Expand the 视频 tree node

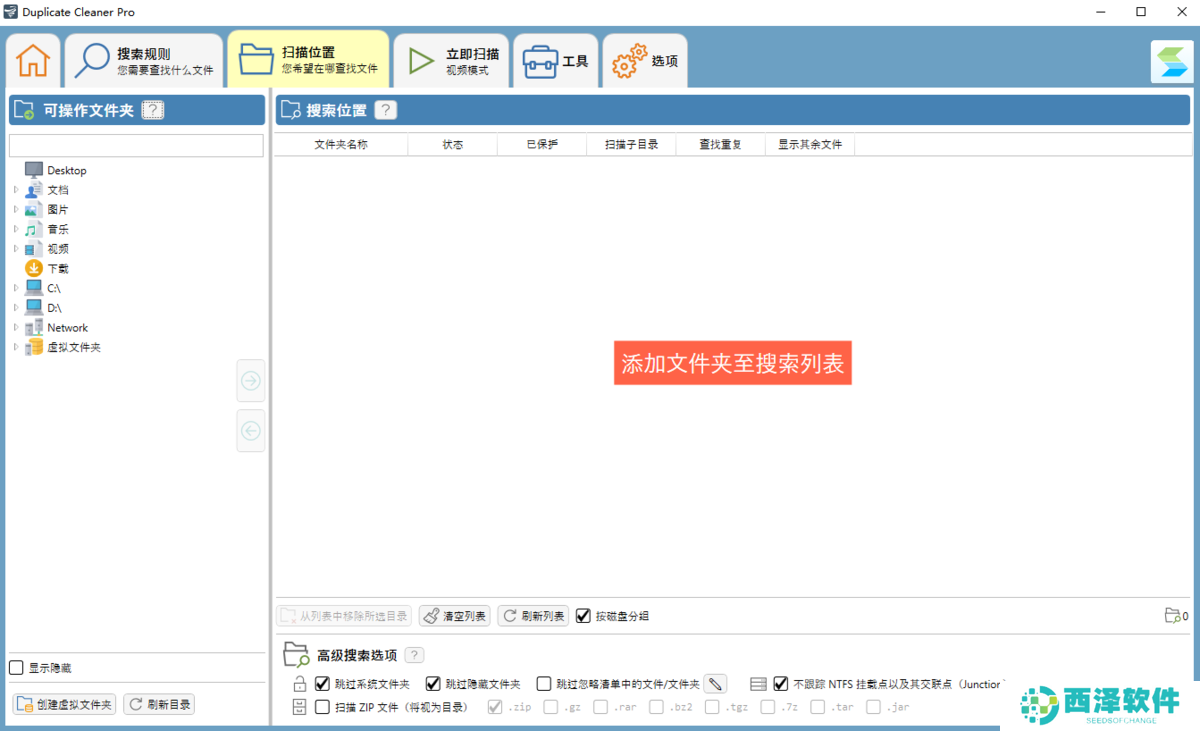tap(16, 248)
